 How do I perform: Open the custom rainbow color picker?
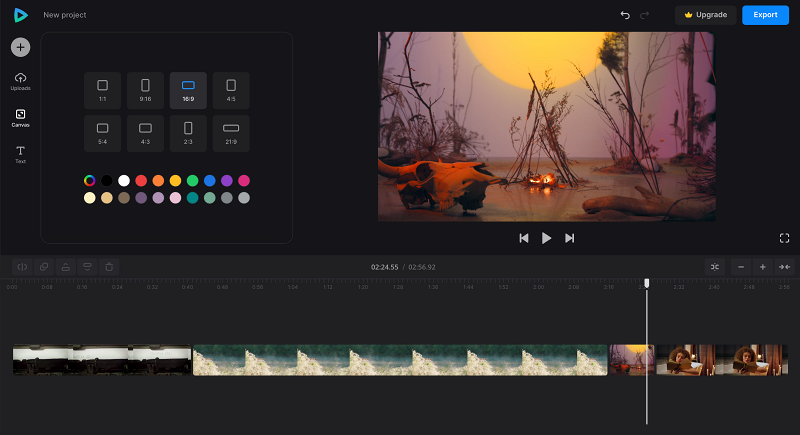[x=90, y=181]
